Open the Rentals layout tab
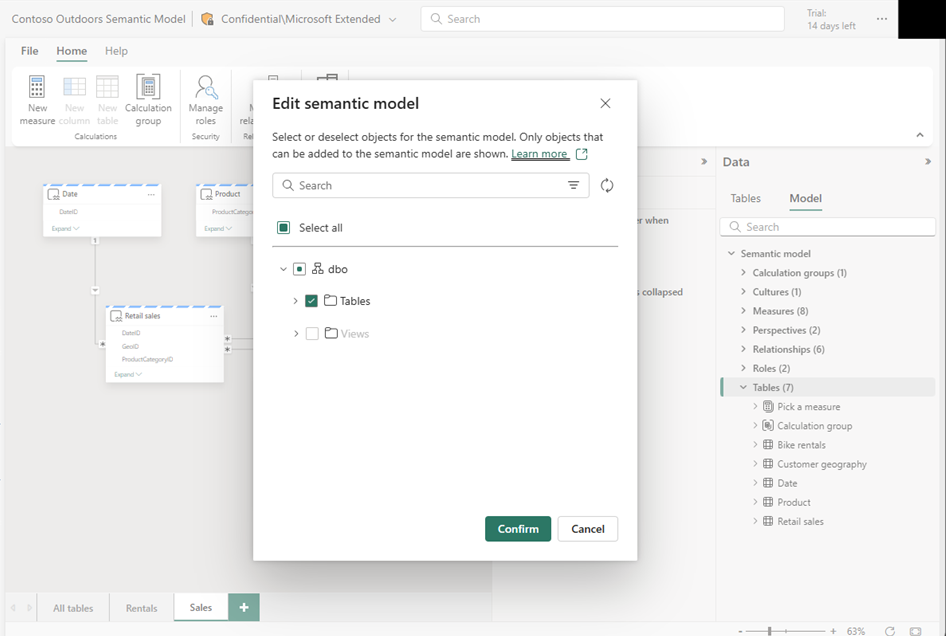Screen dimensions: 946x636 point(141,608)
